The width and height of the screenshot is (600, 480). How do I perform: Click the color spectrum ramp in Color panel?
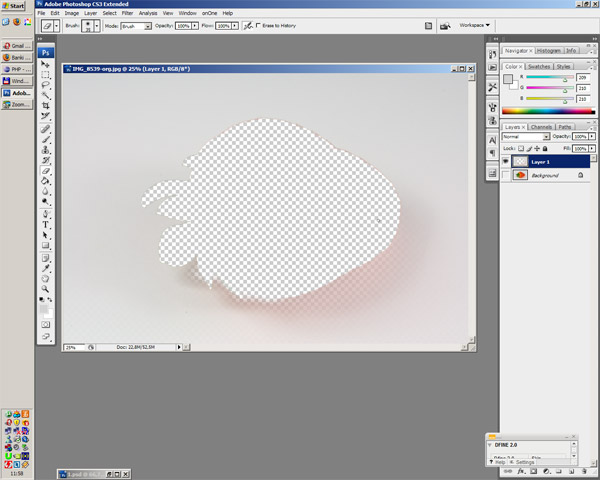click(x=546, y=111)
